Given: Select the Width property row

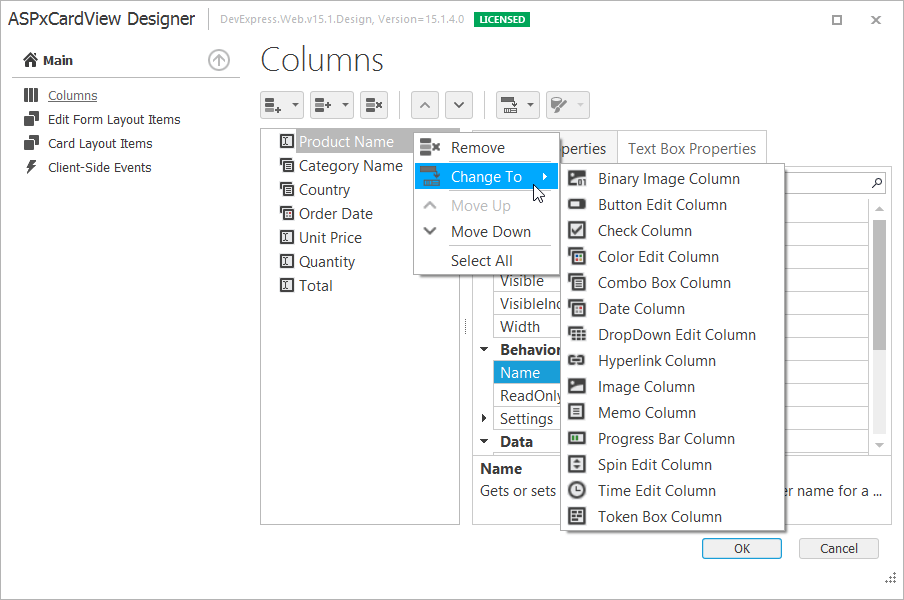Looking at the screenshot, I should [526, 326].
